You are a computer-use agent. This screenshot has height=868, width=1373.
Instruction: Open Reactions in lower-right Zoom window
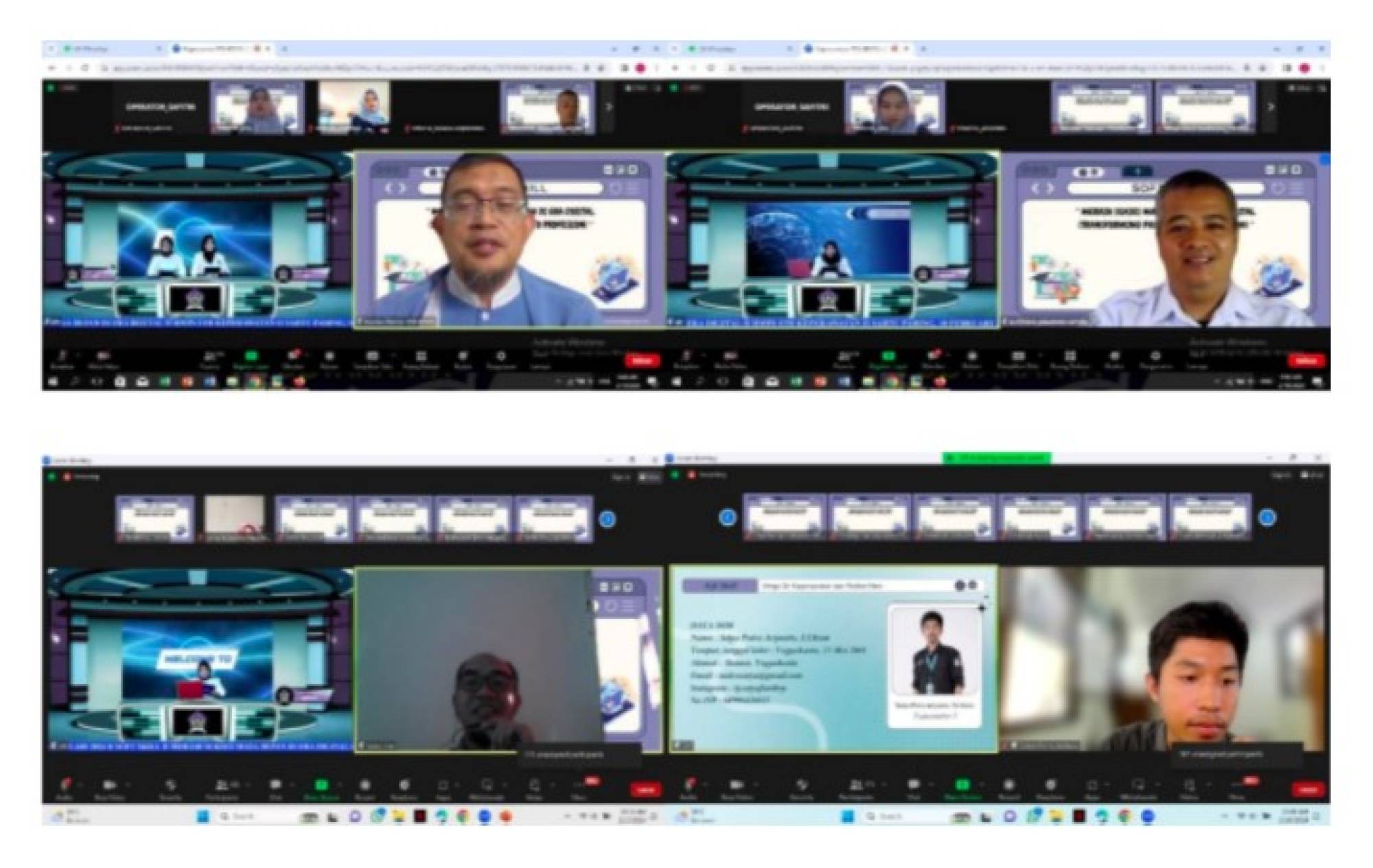click(1050, 786)
